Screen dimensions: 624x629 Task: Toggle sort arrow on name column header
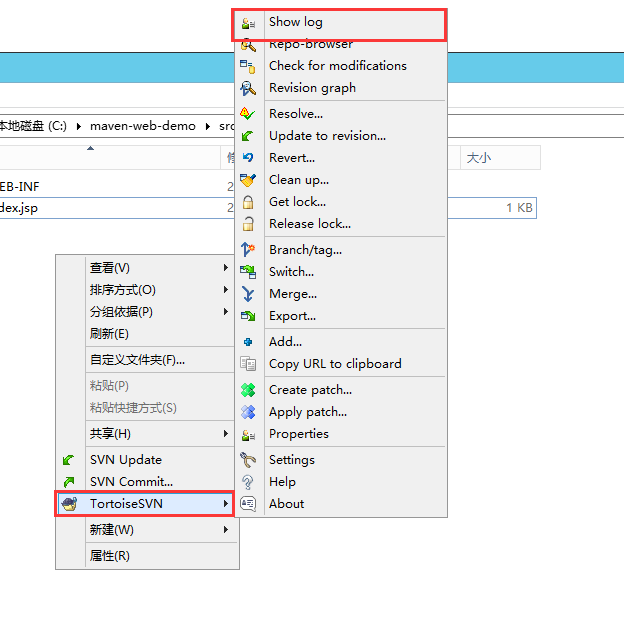91,148
